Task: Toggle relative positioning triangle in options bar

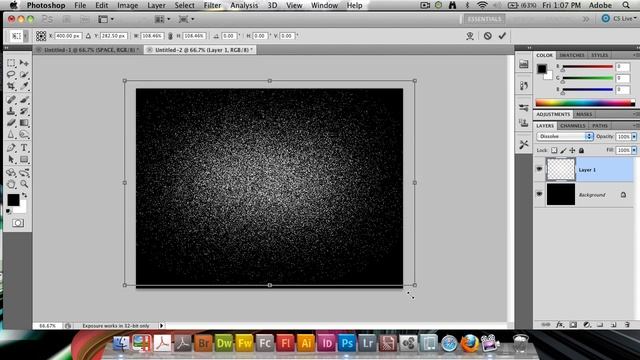Action: [88, 36]
